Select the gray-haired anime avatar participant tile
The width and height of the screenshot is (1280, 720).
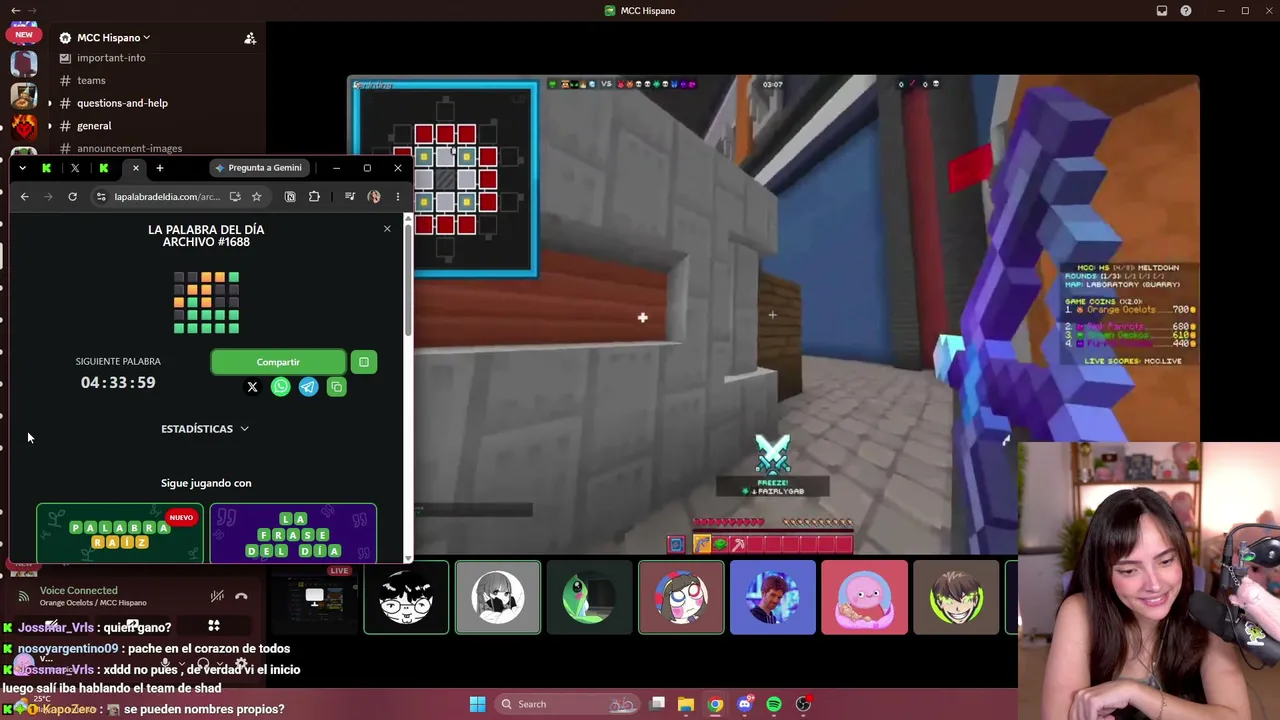click(x=498, y=598)
